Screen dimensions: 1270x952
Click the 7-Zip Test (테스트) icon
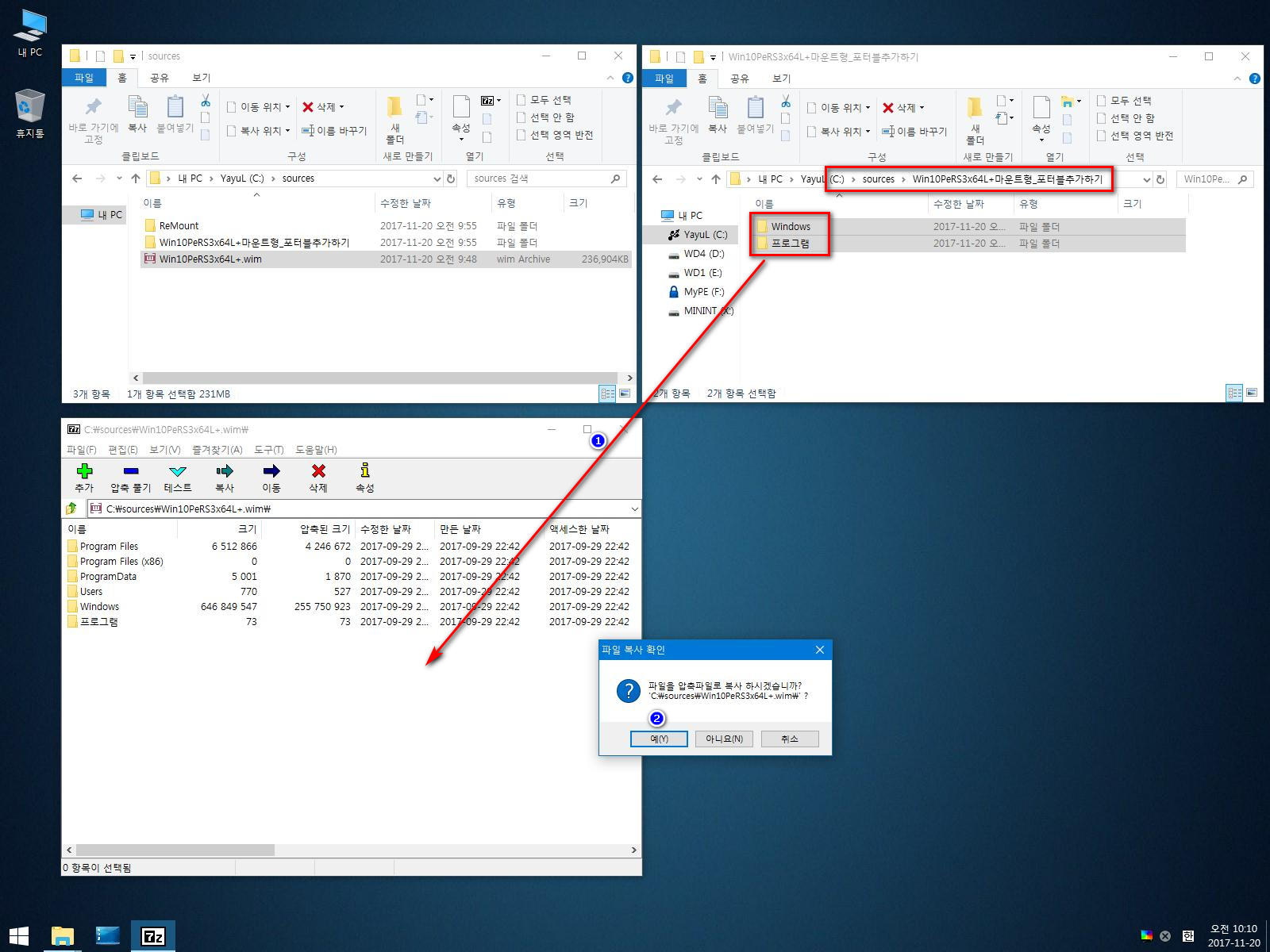pos(178,471)
